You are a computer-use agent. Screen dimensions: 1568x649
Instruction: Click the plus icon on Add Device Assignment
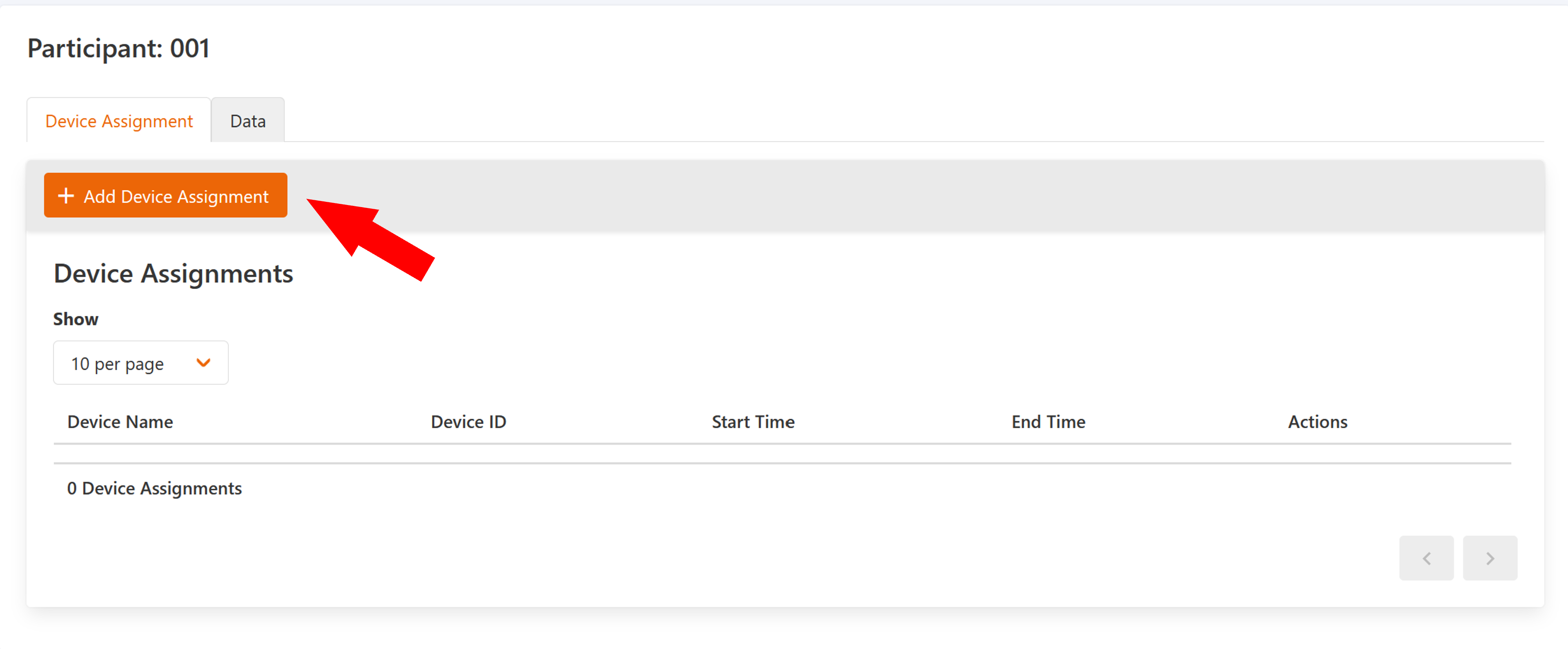65,195
